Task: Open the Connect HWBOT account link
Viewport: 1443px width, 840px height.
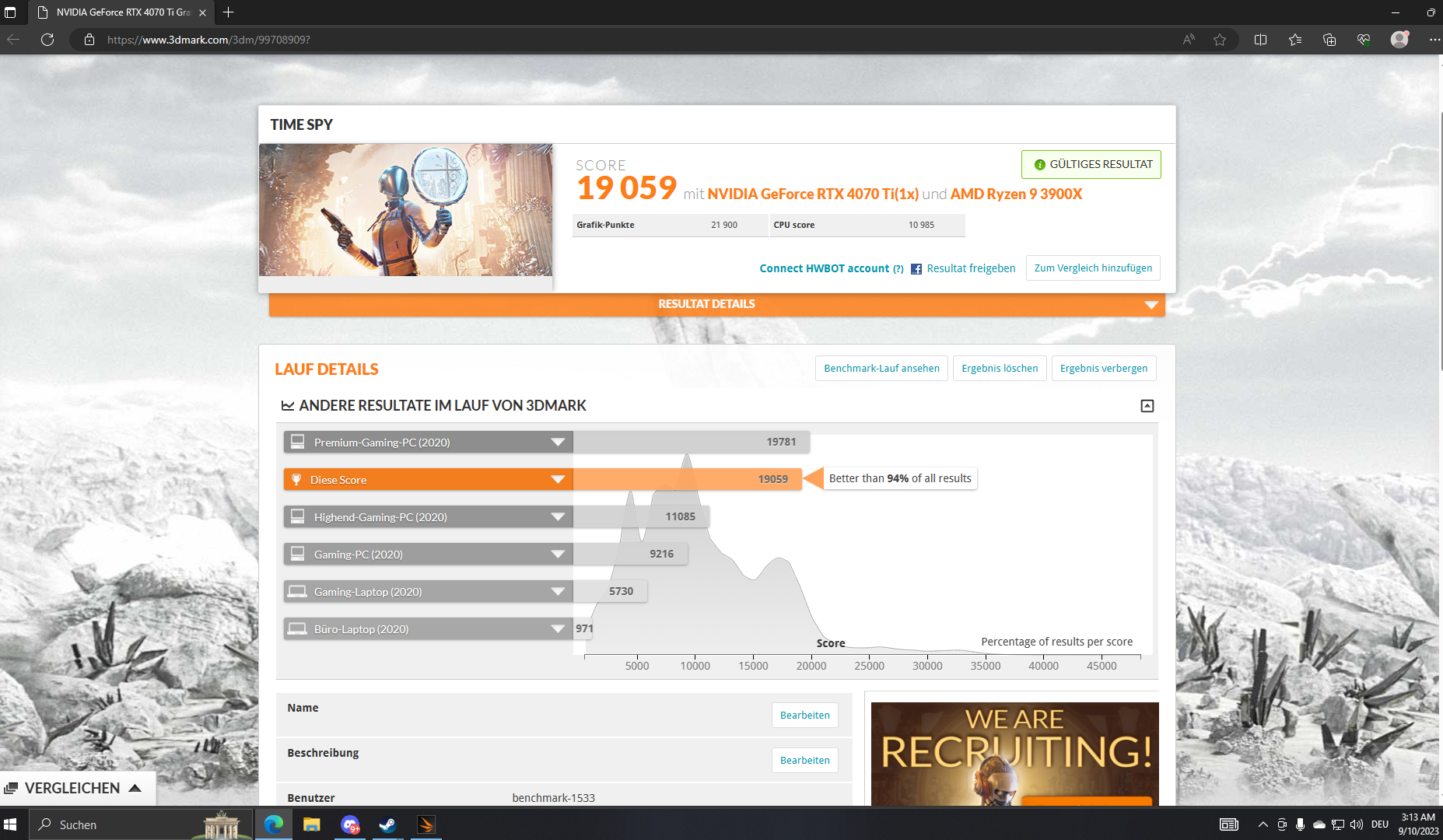Action: [825, 268]
